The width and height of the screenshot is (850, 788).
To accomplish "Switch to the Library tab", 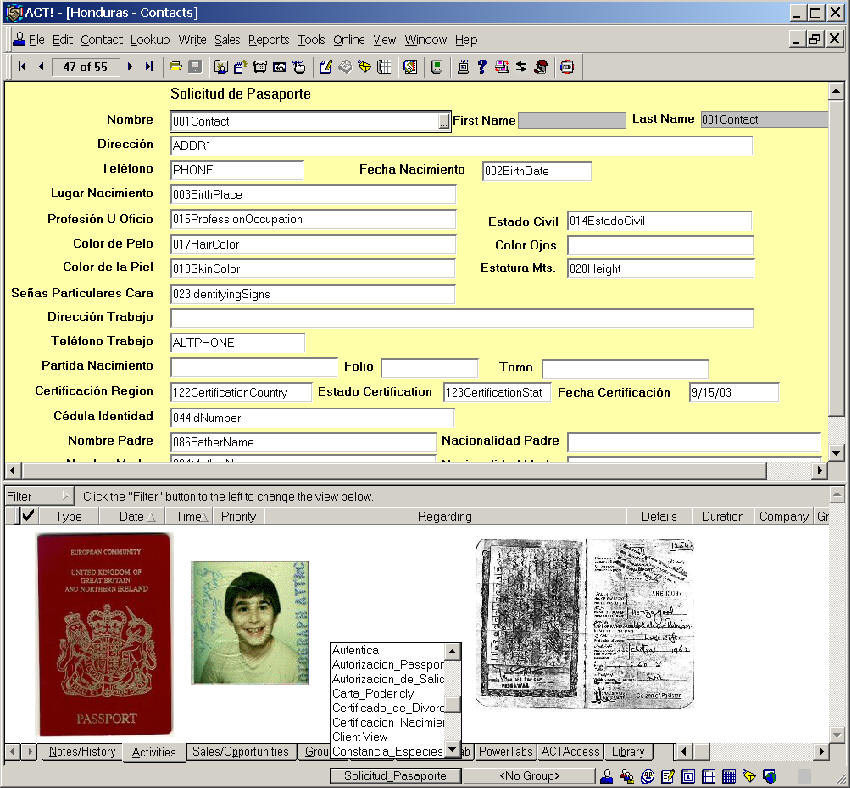I will tap(628, 751).
